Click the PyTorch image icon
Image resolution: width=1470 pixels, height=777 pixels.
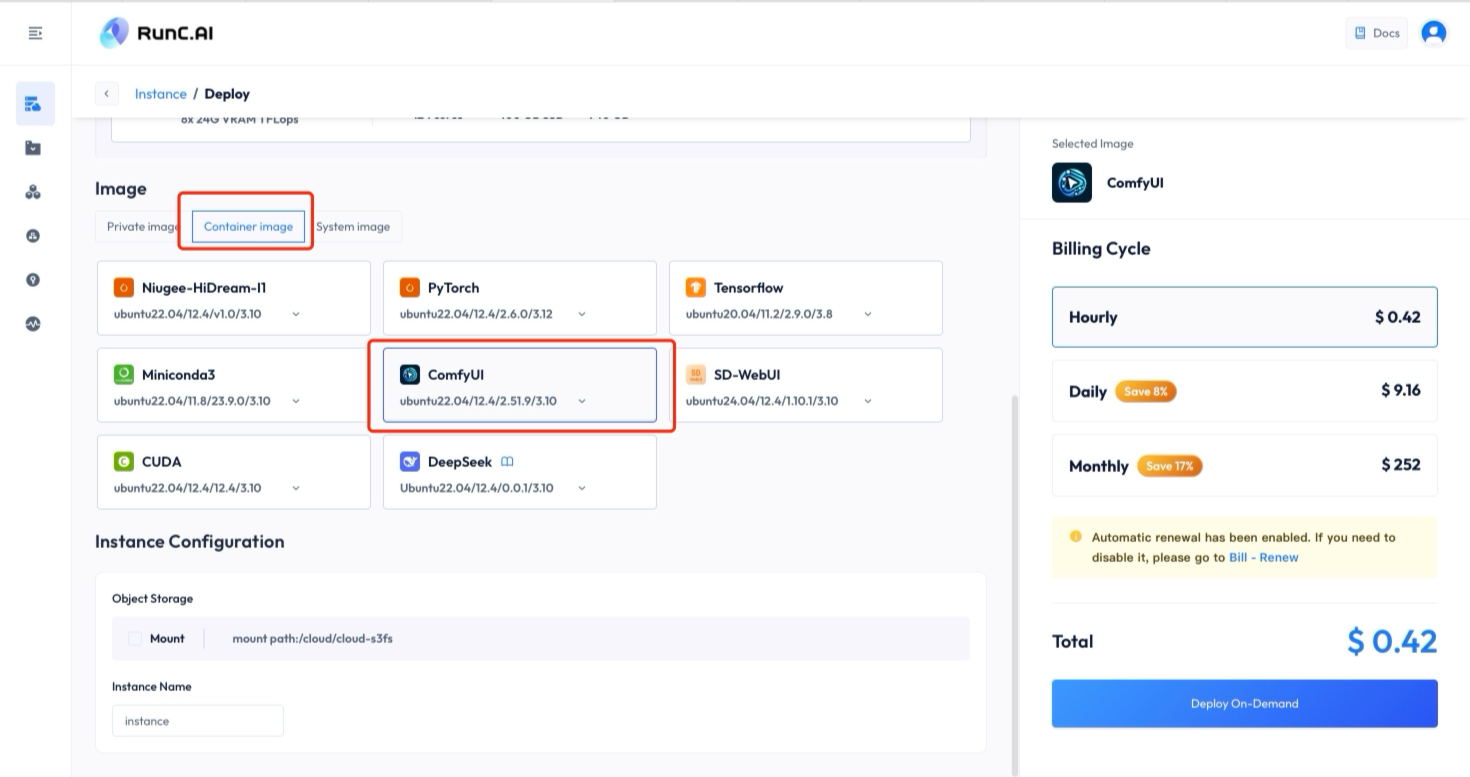click(x=409, y=288)
